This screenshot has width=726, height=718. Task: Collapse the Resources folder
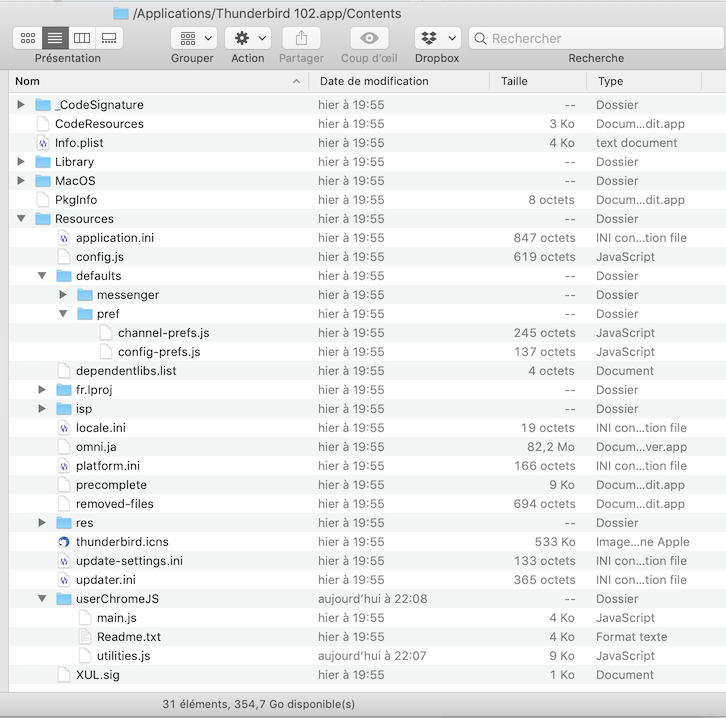(x=21, y=219)
